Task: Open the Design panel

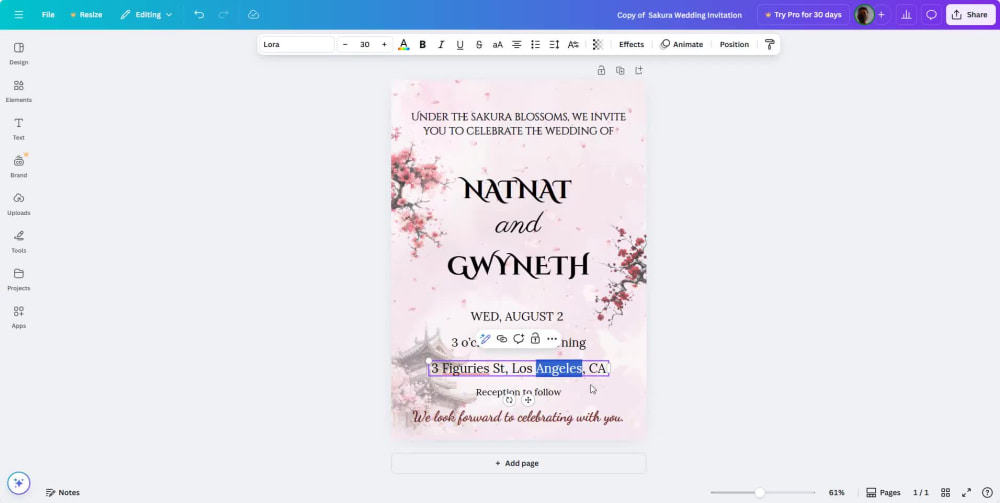Action: click(18, 54)
